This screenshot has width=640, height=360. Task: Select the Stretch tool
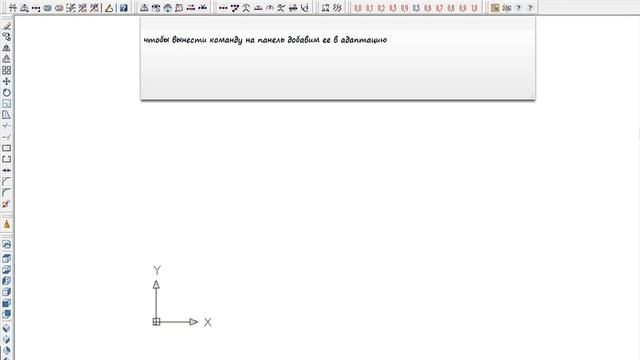(x=7, y=115)
